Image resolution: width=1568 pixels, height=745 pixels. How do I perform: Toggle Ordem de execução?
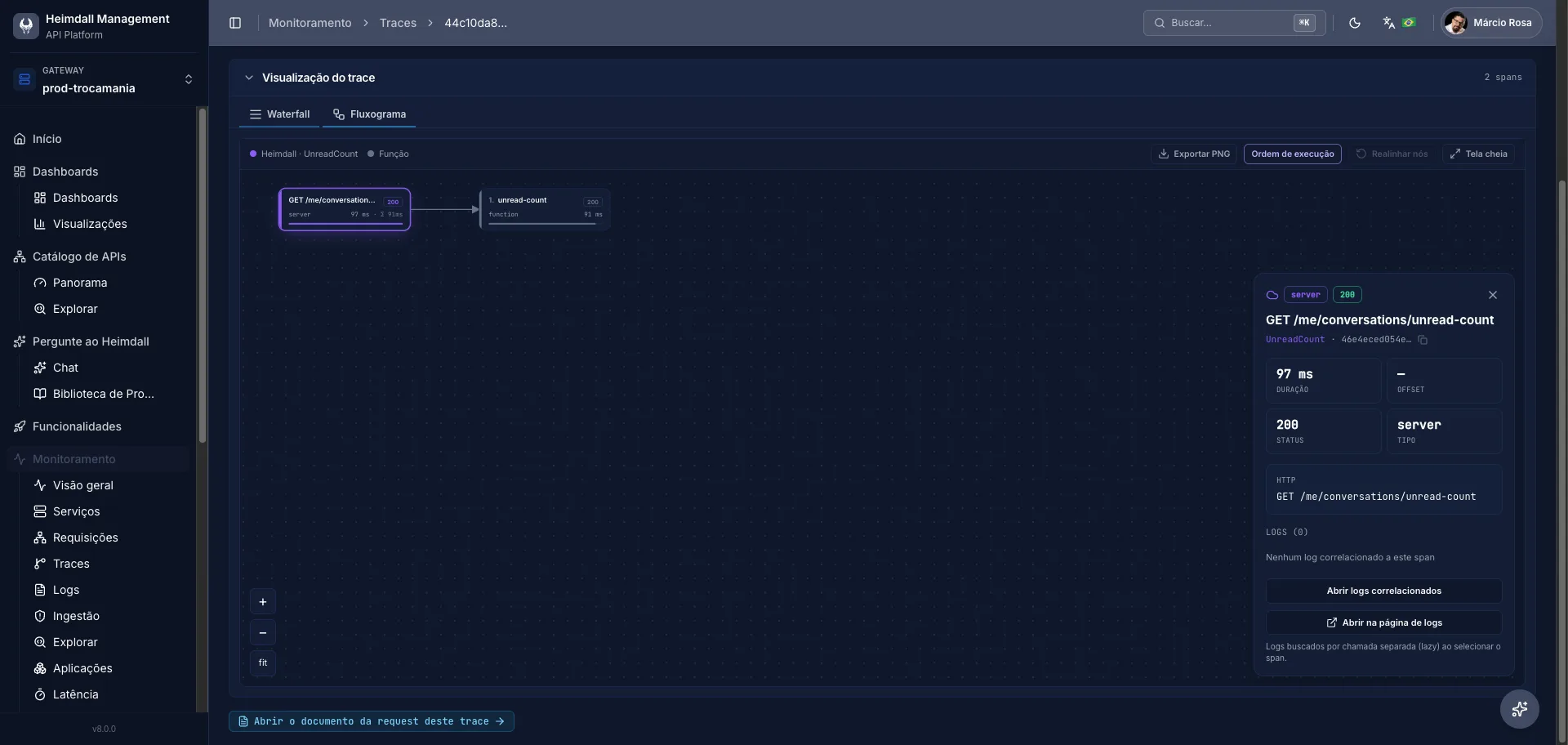pos(1292,154)
